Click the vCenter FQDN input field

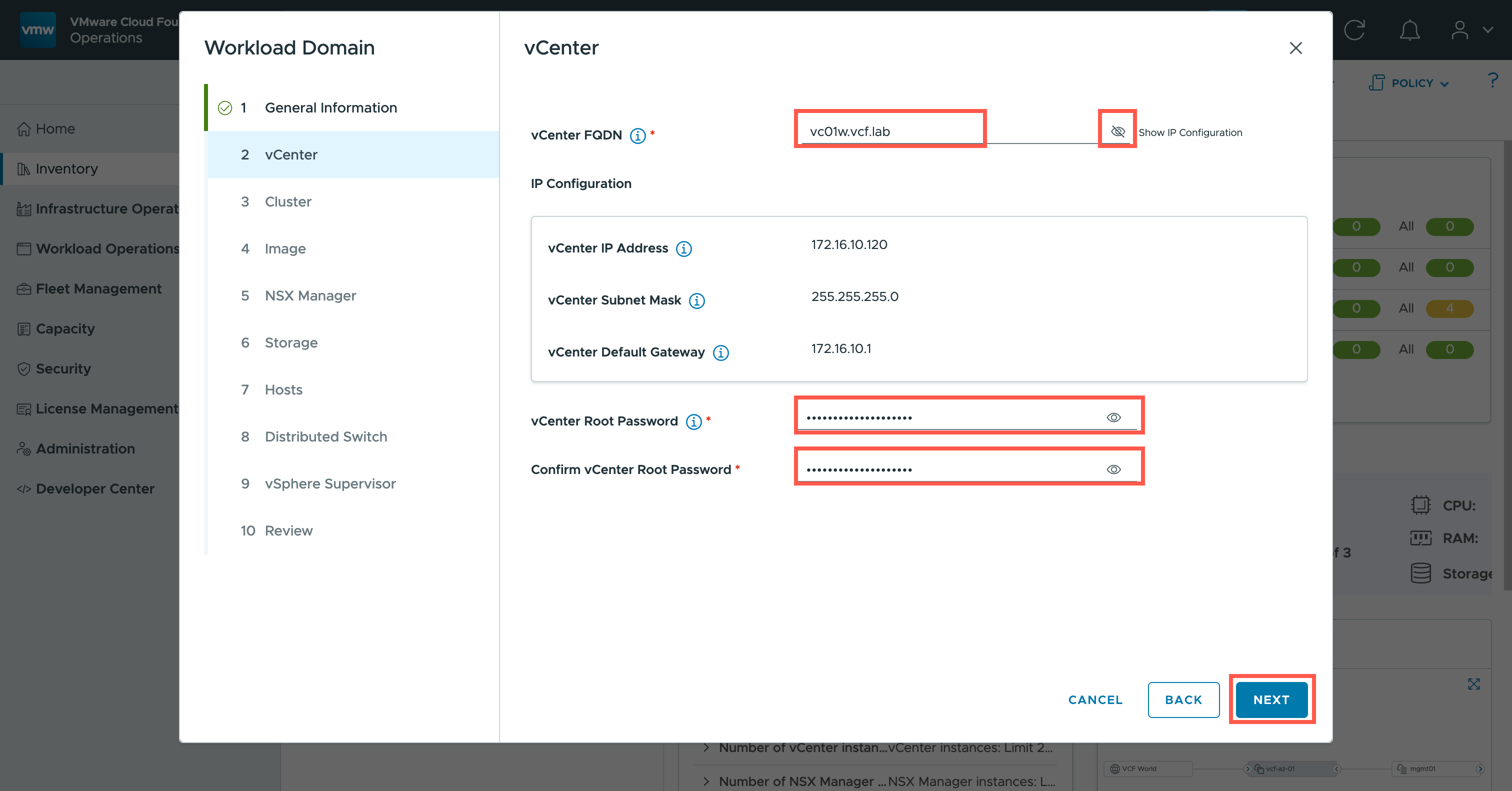tap(889, 131)
